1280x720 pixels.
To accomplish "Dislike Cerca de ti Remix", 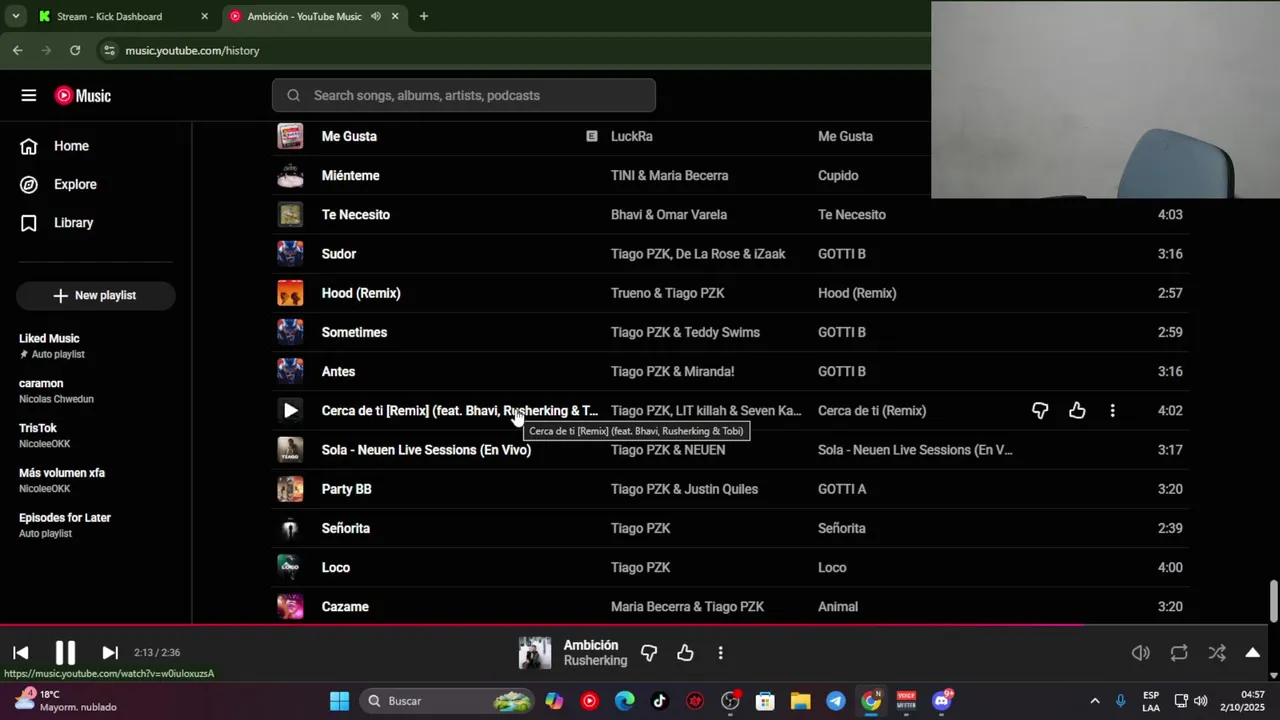I will click(x=1040, y=411).
